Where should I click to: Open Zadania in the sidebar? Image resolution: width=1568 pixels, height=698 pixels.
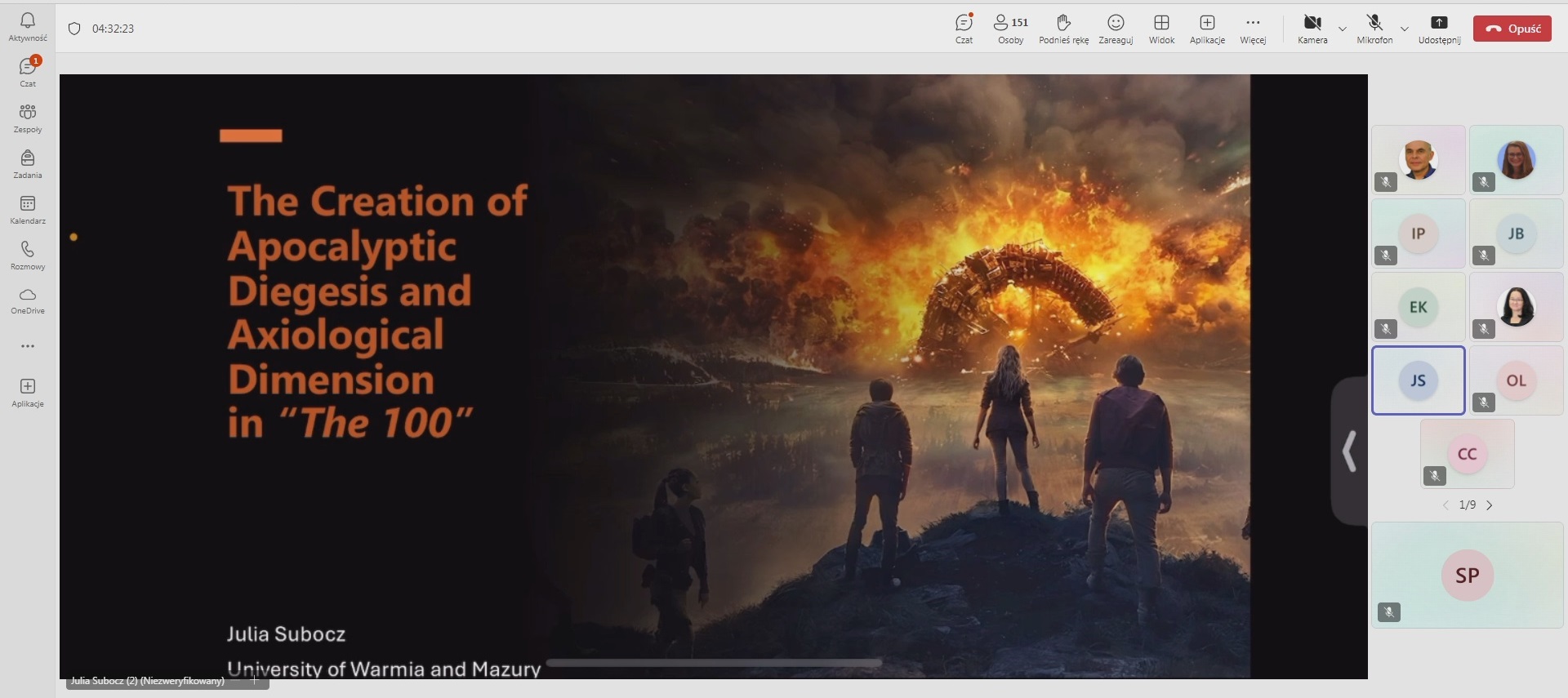pyautogui.click(x=28, y=163)
